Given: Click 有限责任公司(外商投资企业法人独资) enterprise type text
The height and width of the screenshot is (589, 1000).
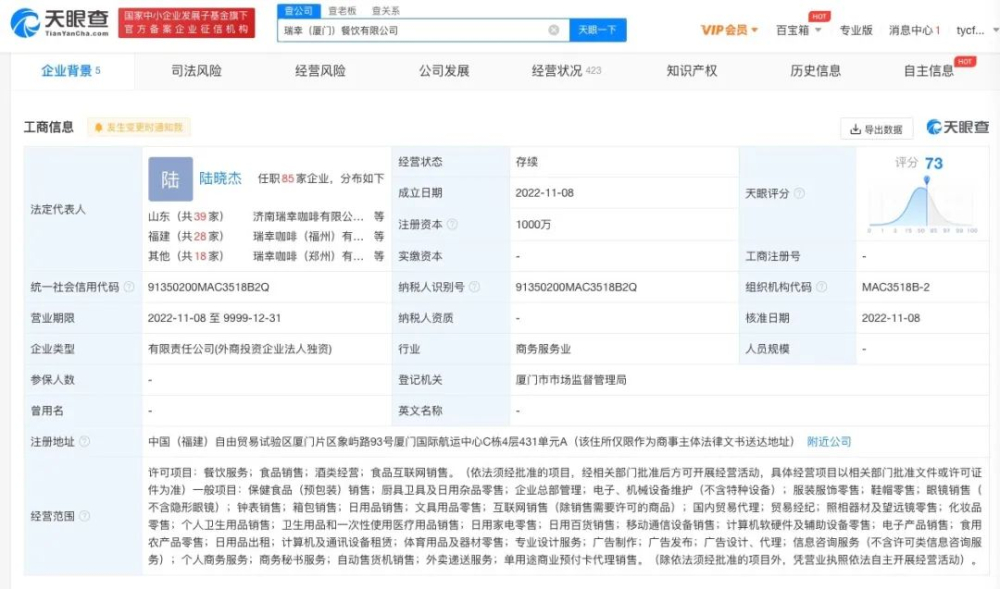Looking at the screenshot, I should 240,349.
